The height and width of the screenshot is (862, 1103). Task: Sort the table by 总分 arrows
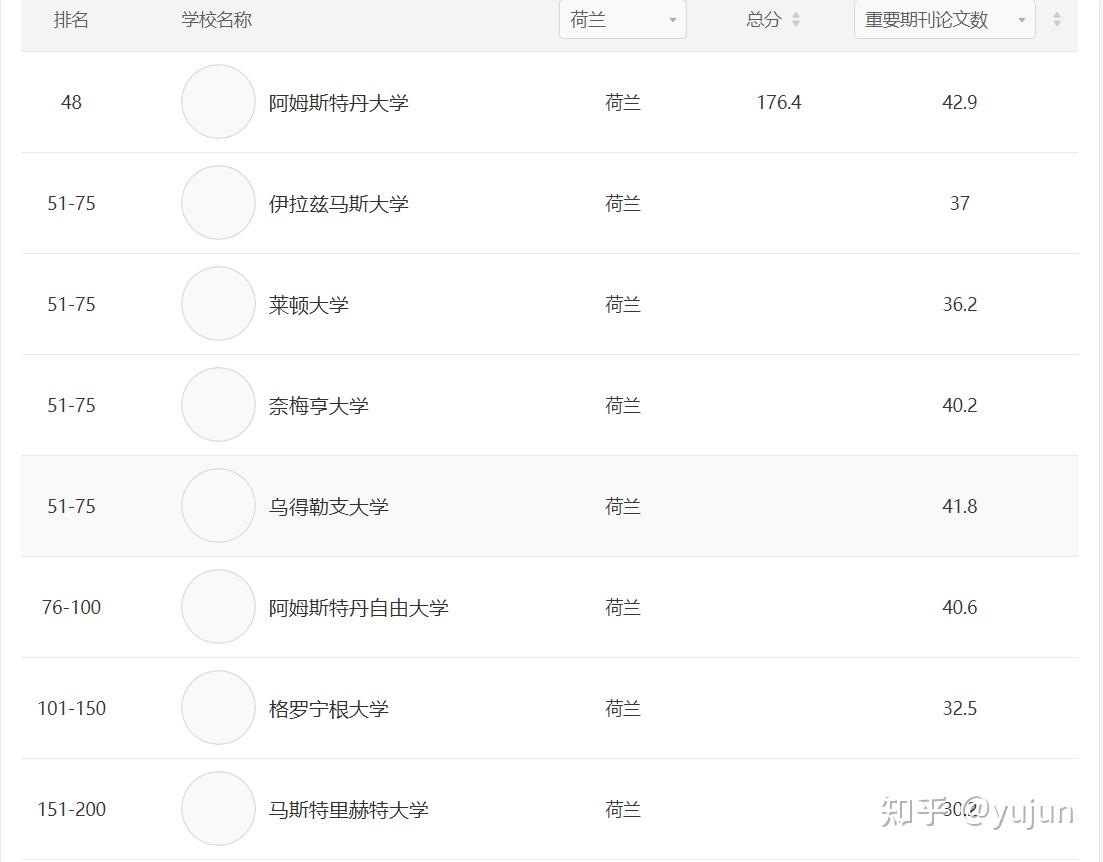[x=796, y=20]
